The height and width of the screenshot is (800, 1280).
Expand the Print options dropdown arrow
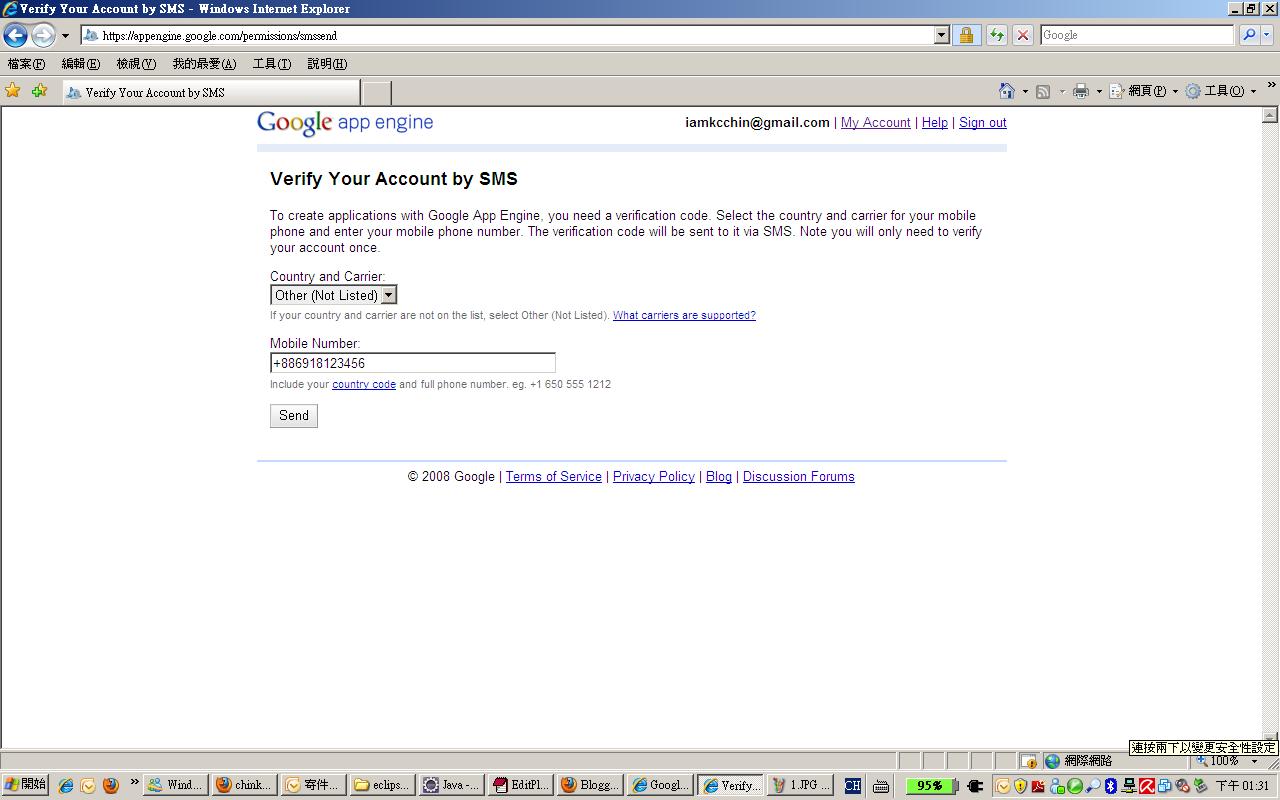(1099, 92)
